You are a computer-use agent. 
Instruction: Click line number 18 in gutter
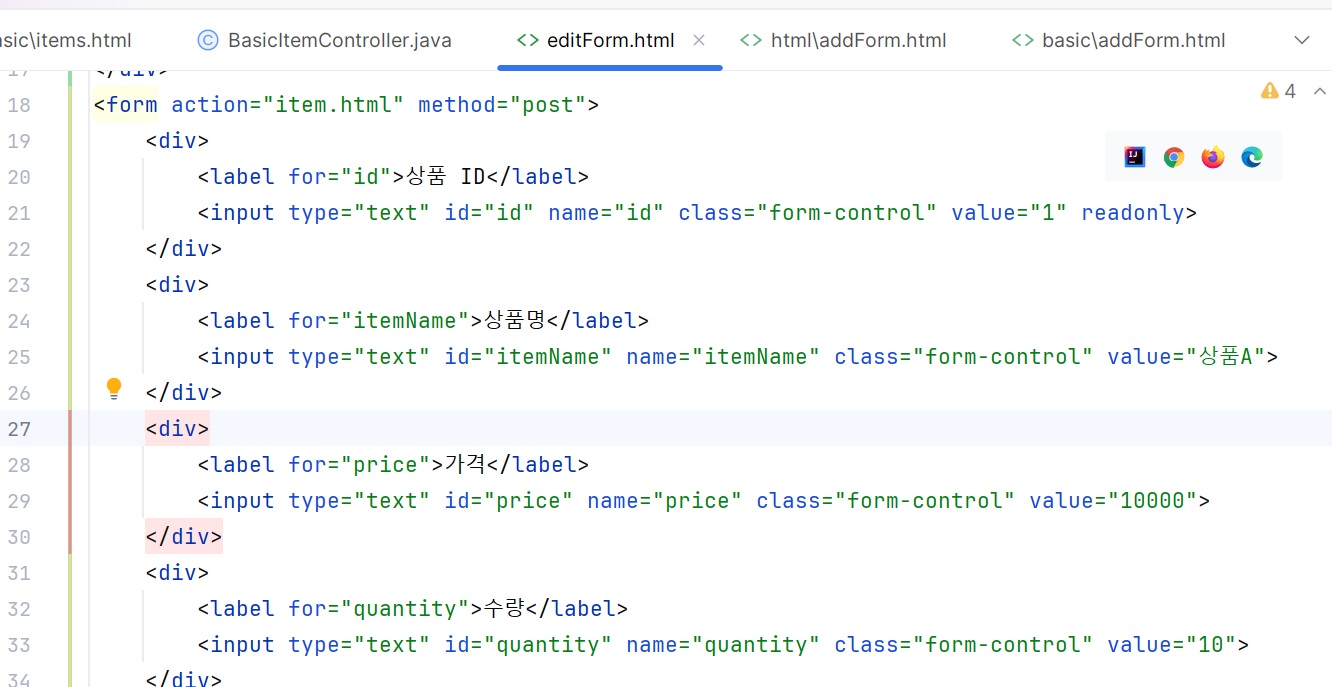point(19,105)
